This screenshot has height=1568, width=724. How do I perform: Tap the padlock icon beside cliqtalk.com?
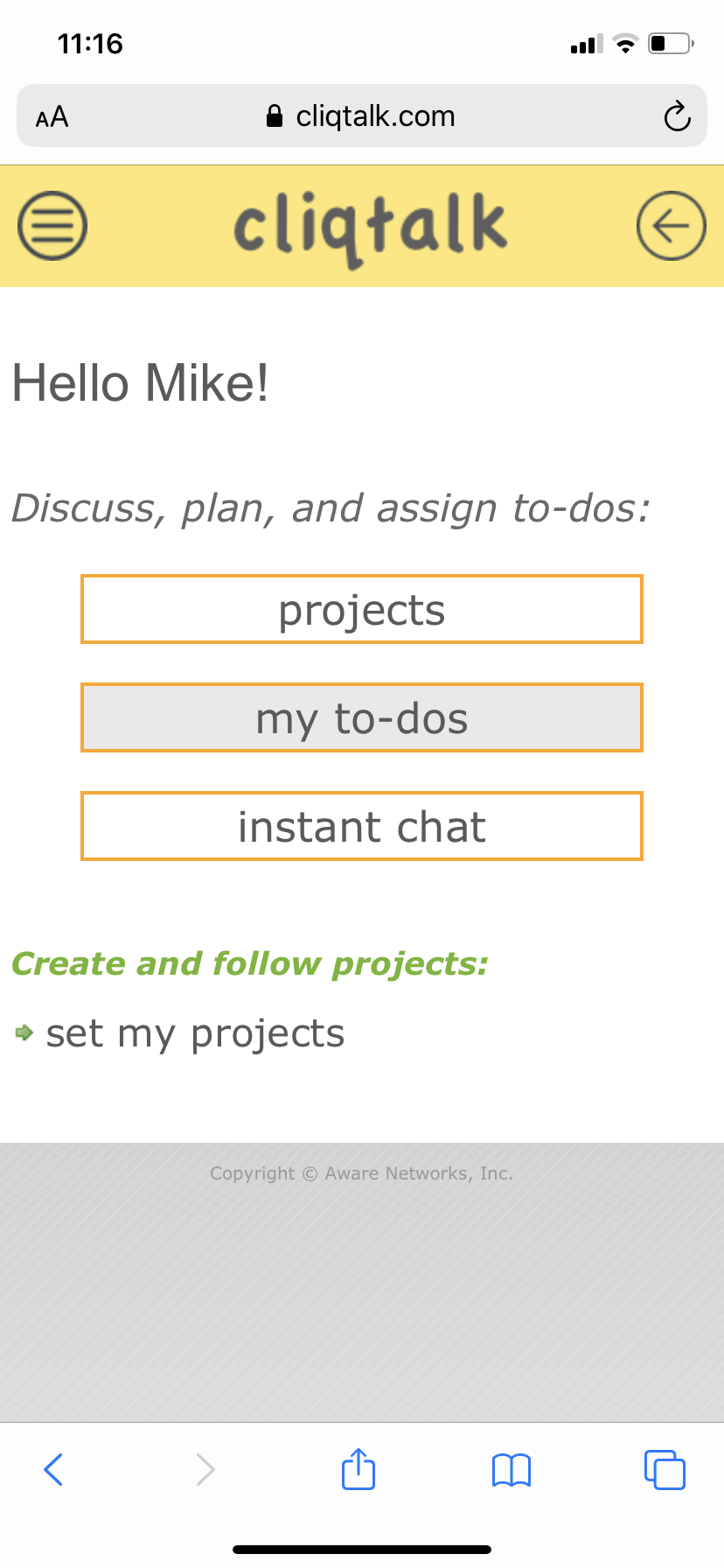(x=275, y=116)
